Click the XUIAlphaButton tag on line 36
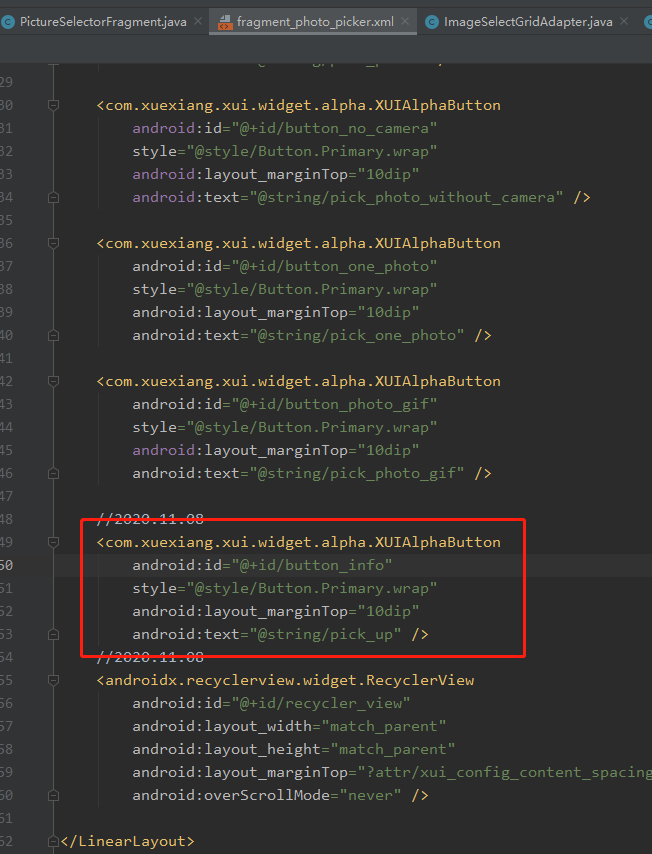This screenshot has width=652, height=854. tap(298, 243)
